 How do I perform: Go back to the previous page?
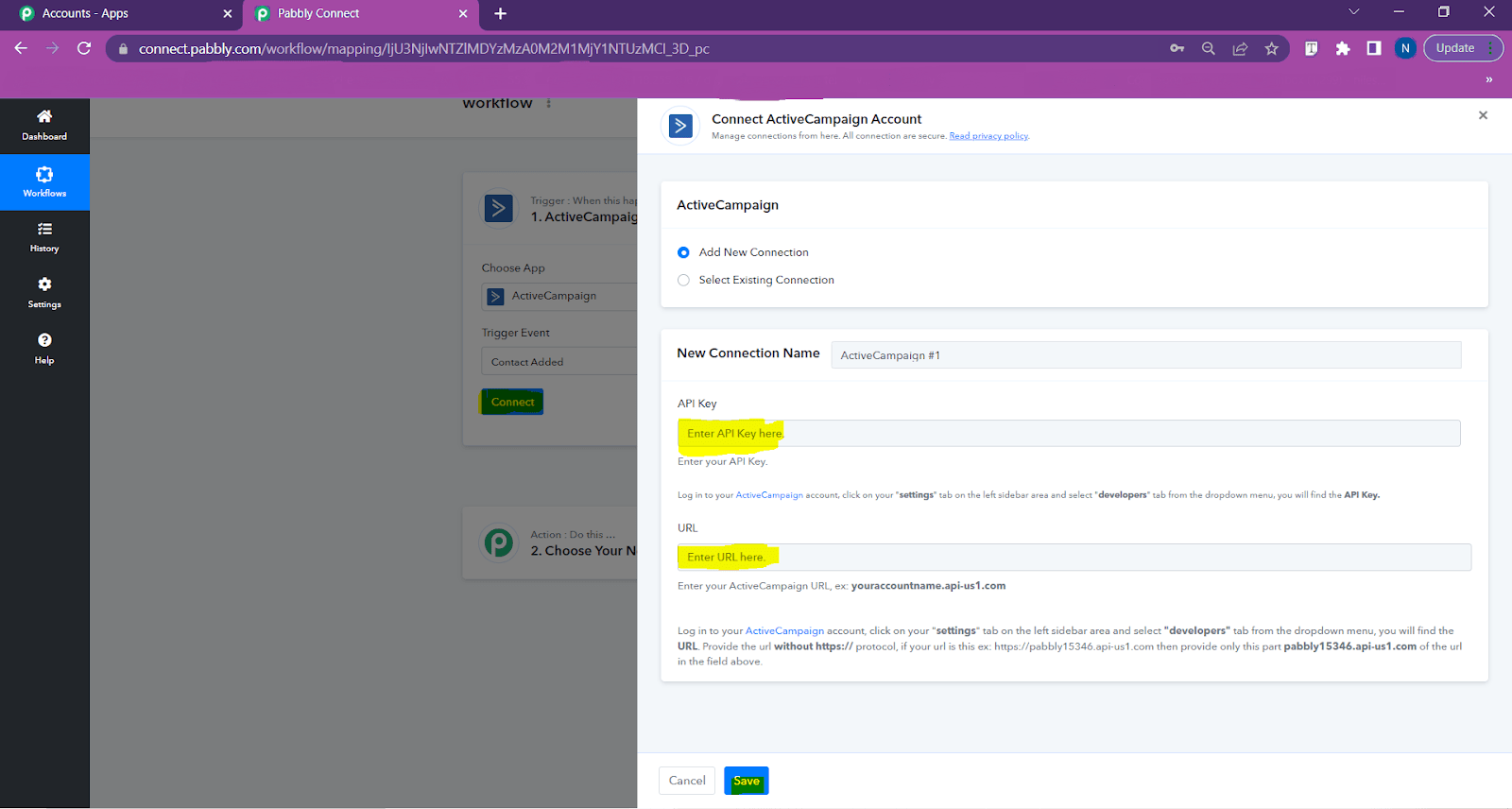coord(21,48)
